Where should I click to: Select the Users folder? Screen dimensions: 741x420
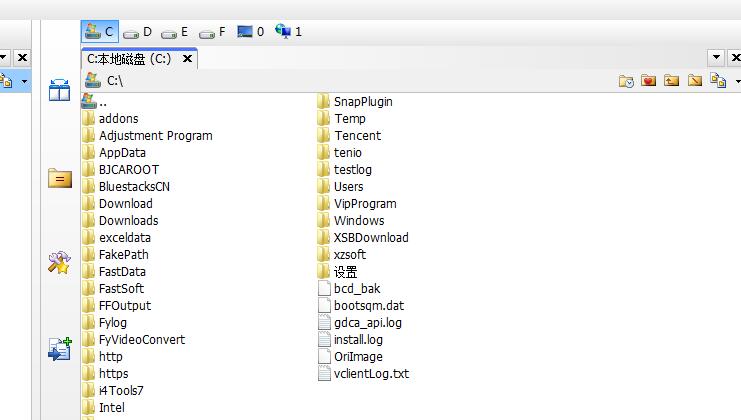(340, 187)
